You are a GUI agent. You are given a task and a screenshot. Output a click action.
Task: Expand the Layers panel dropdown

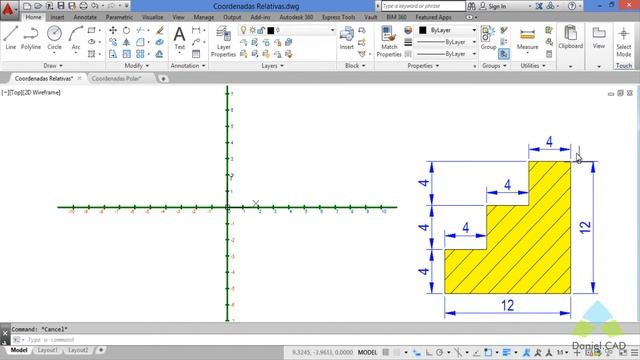272,66
